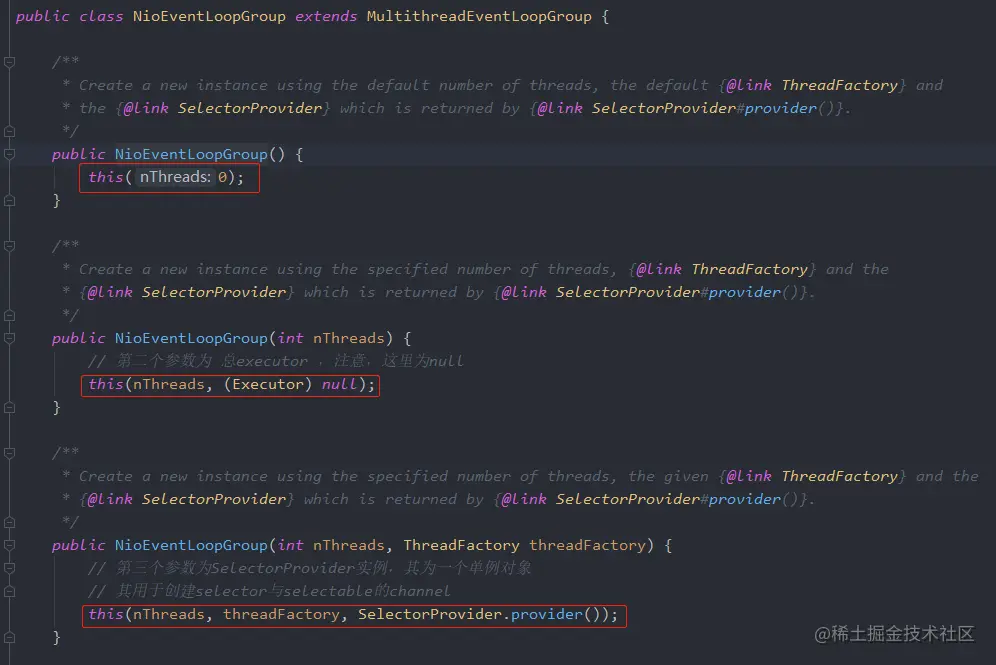Viewport: 996px width, 665px height.
Task: Collapse the constructor taking ThreadFactory threadFactory
Action: [10, 545]
